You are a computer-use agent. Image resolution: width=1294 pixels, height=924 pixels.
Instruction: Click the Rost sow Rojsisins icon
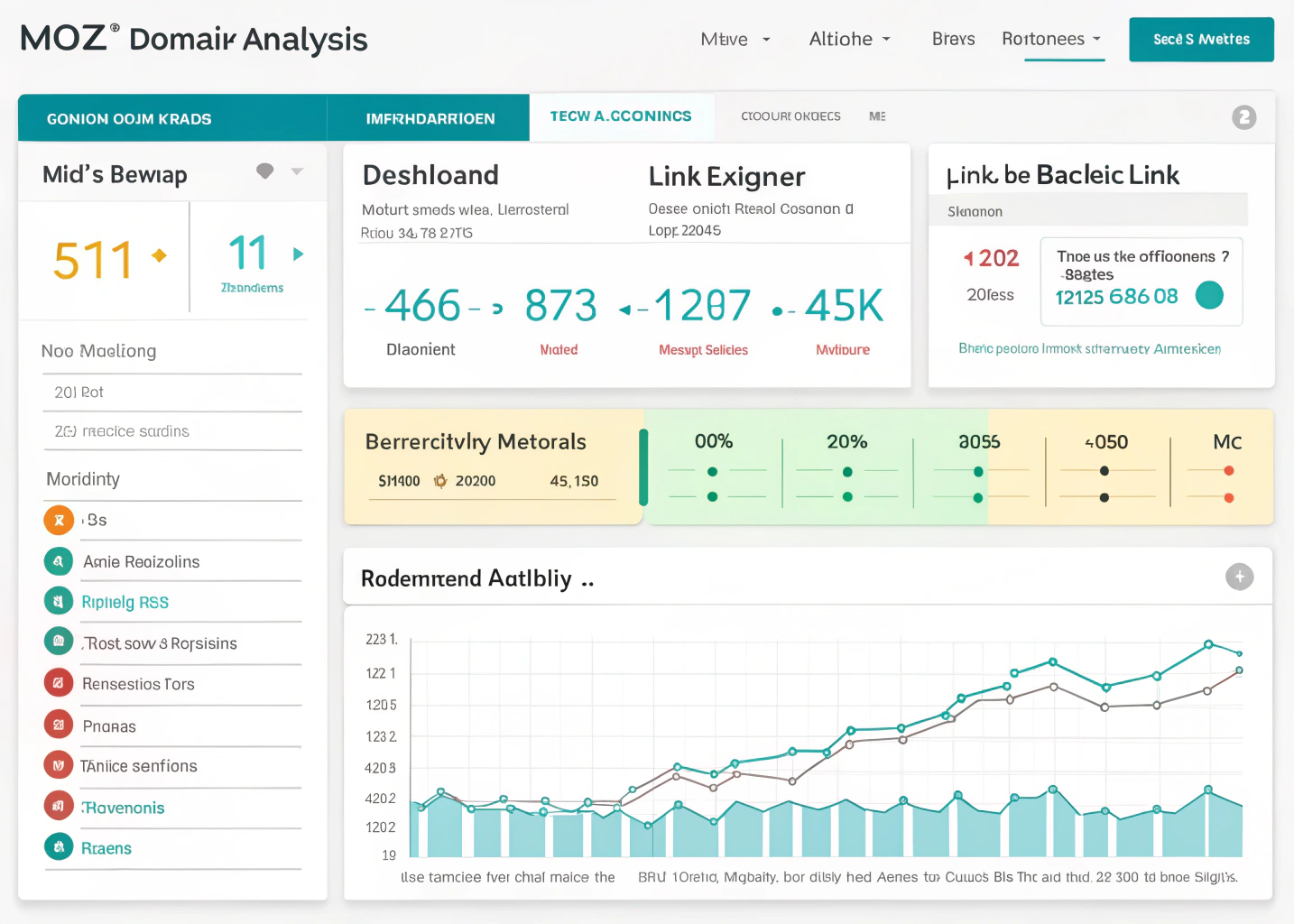58,642
